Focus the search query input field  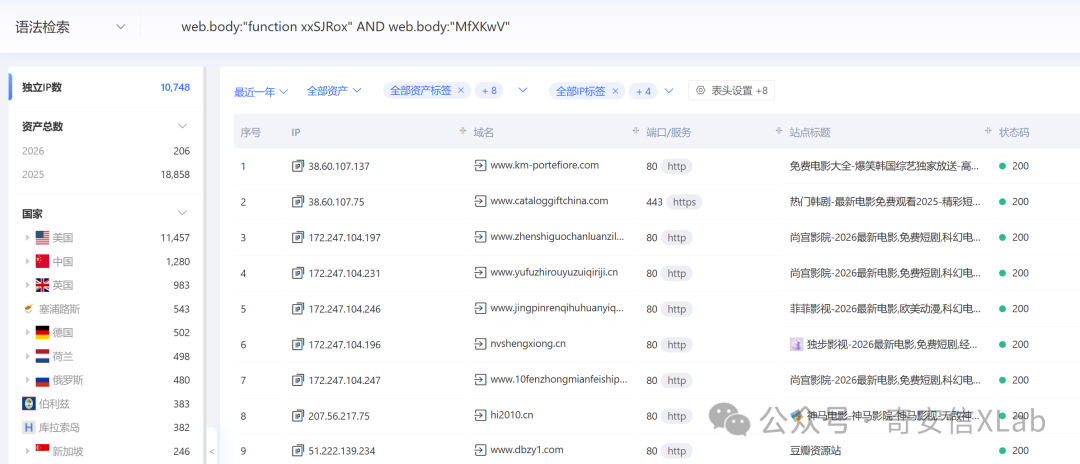tap(606, 27)
